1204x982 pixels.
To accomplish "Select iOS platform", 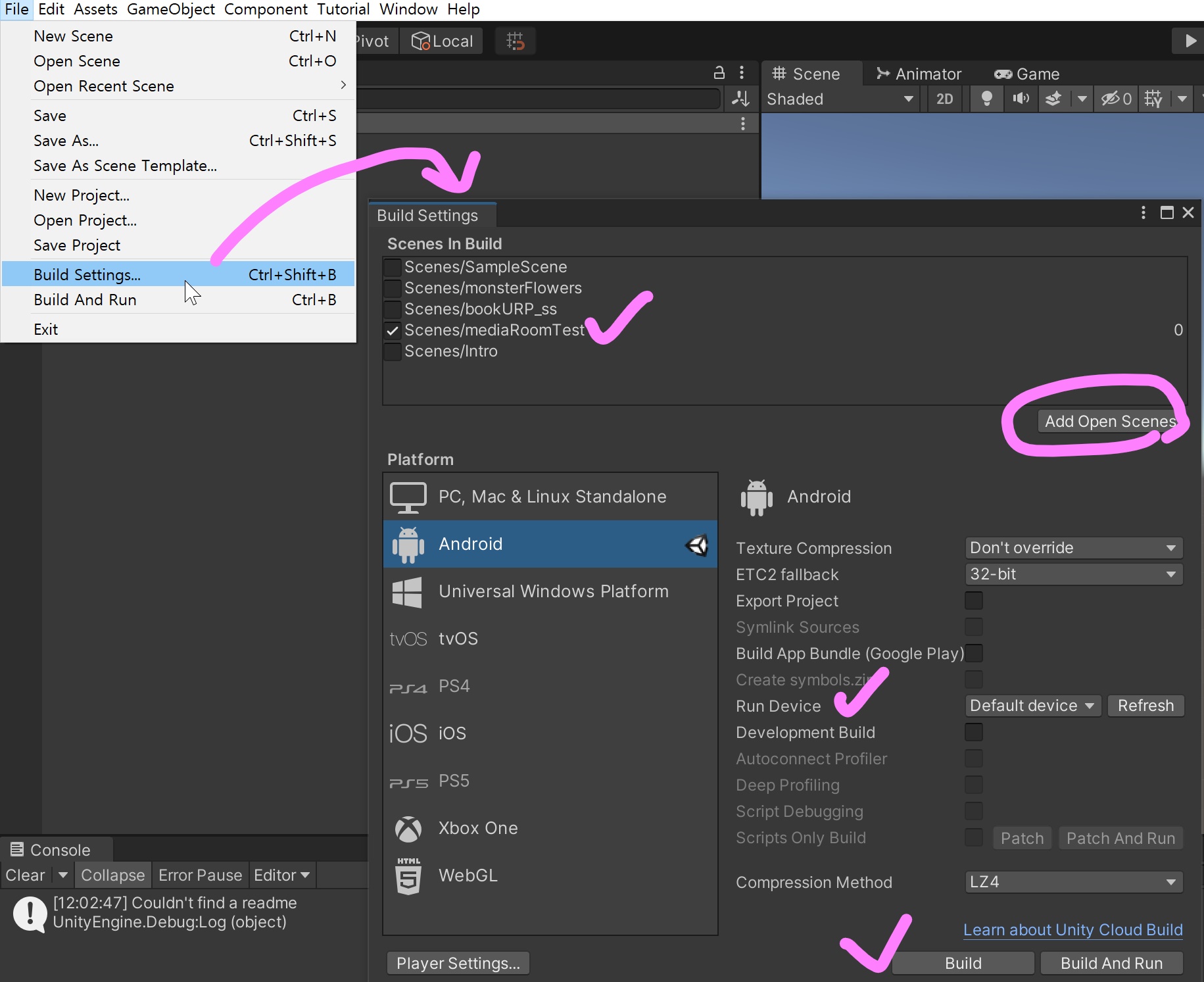I will tap(550, 733).
